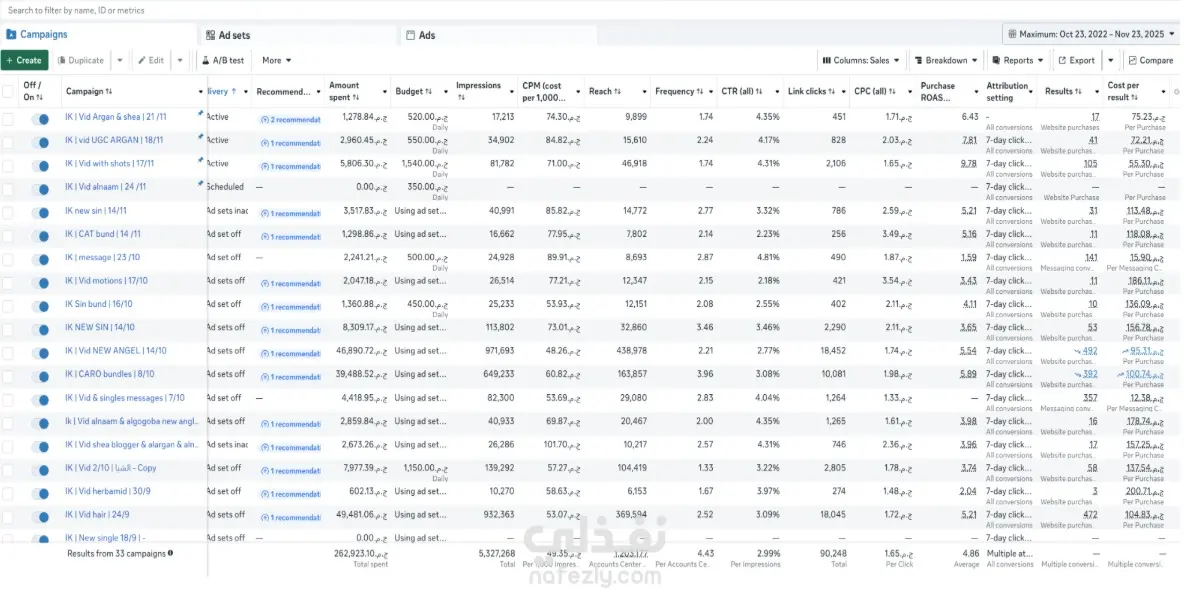Tick the select-all header checkbox
This screenshot has height=589, width=1189.
point(8,92)
